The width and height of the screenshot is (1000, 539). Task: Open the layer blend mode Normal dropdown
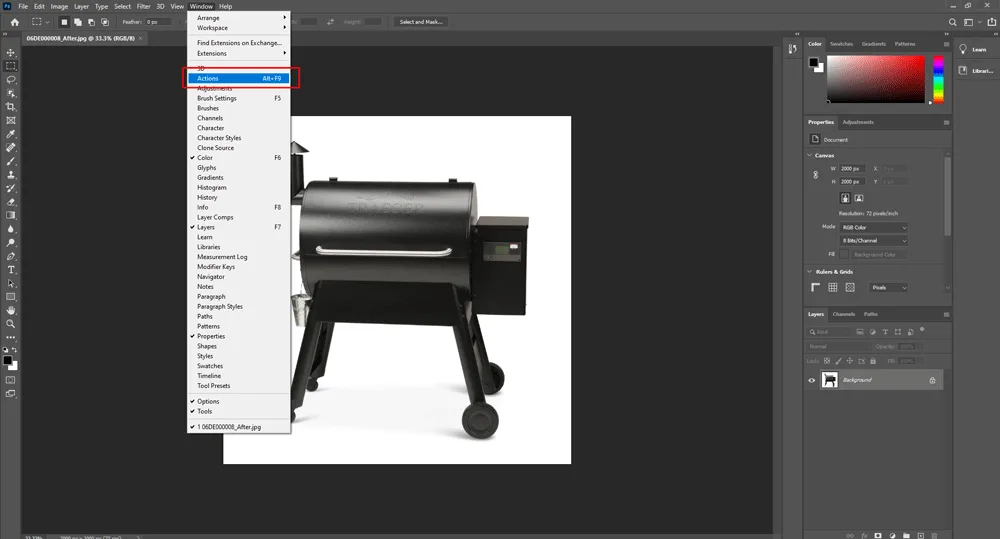click(x=838, y=346)
